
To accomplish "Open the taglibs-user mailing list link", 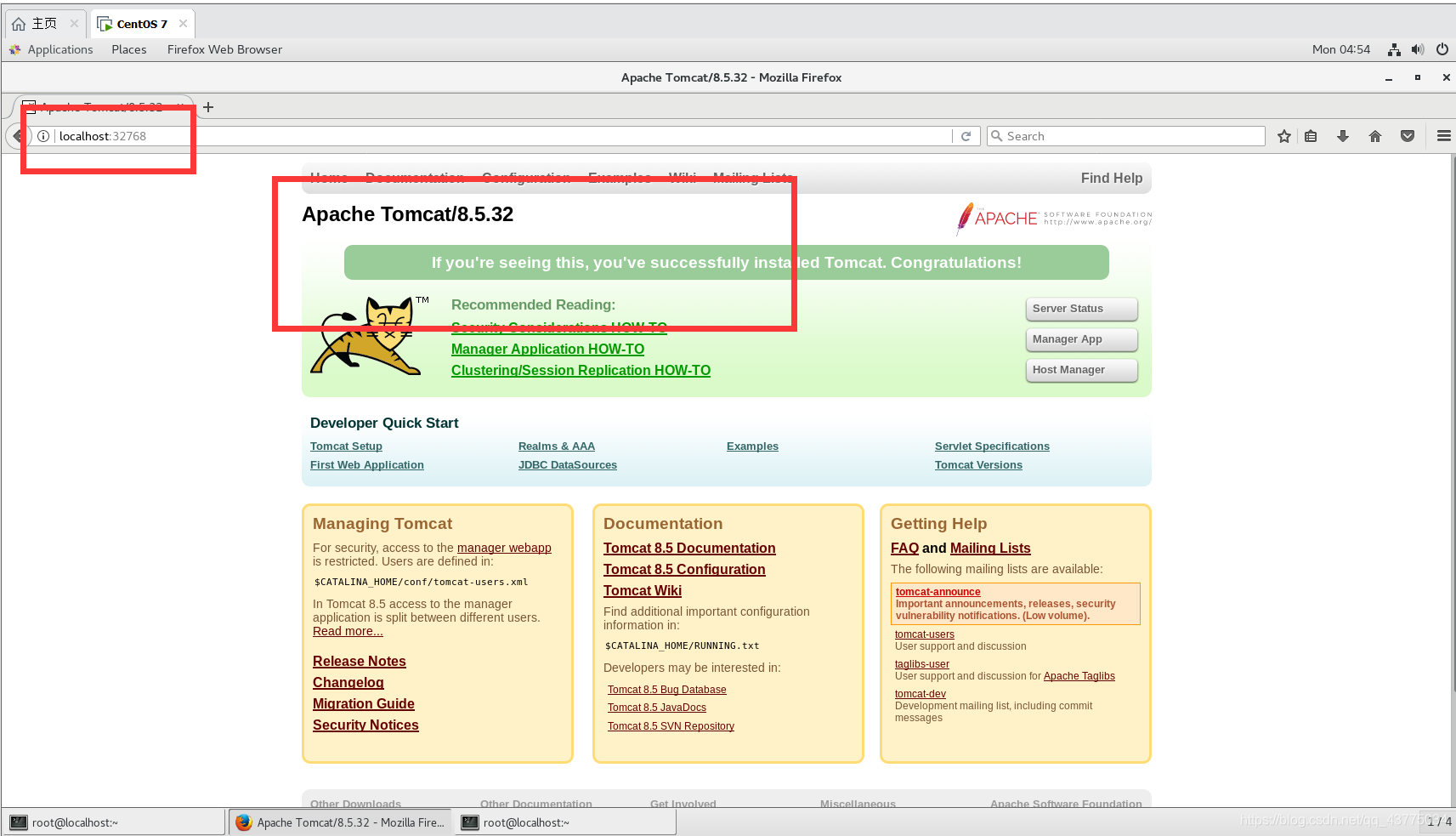I will point(922,664).
